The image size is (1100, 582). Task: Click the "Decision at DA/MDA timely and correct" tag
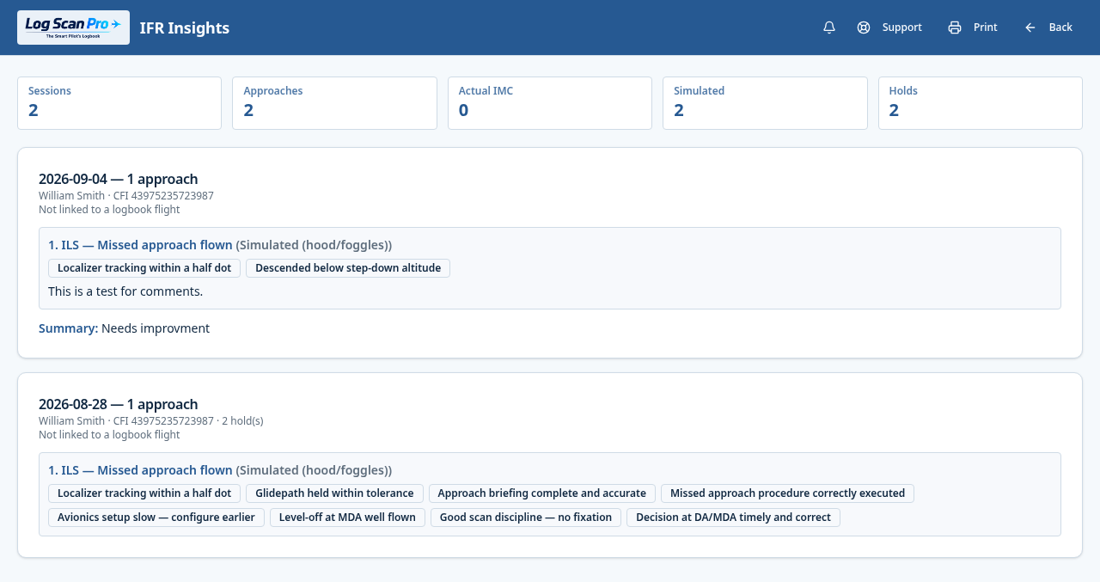pos(733,517)
